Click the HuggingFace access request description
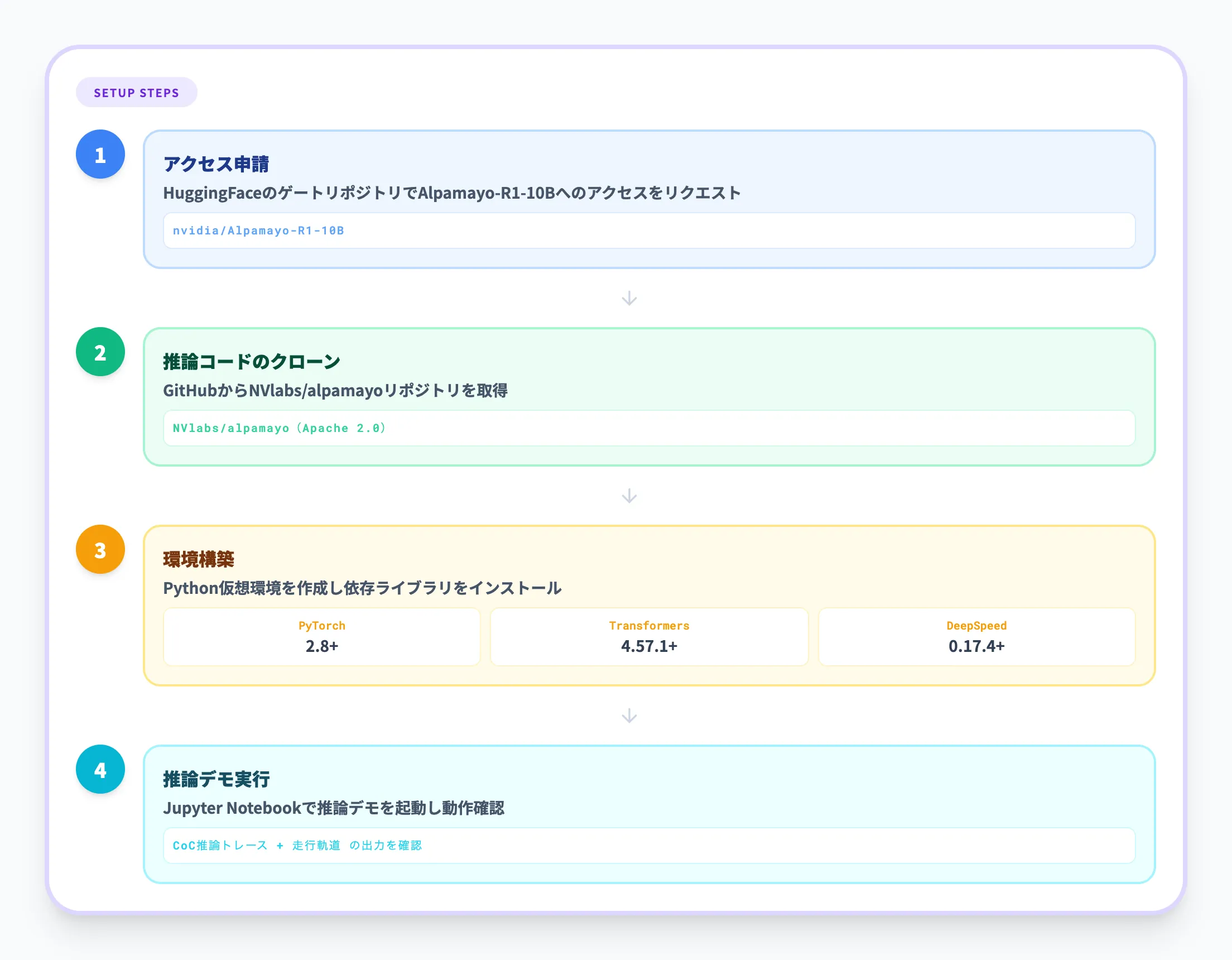Image resolution: width=1232 pixels, height=960 pixels. (451, 193)
